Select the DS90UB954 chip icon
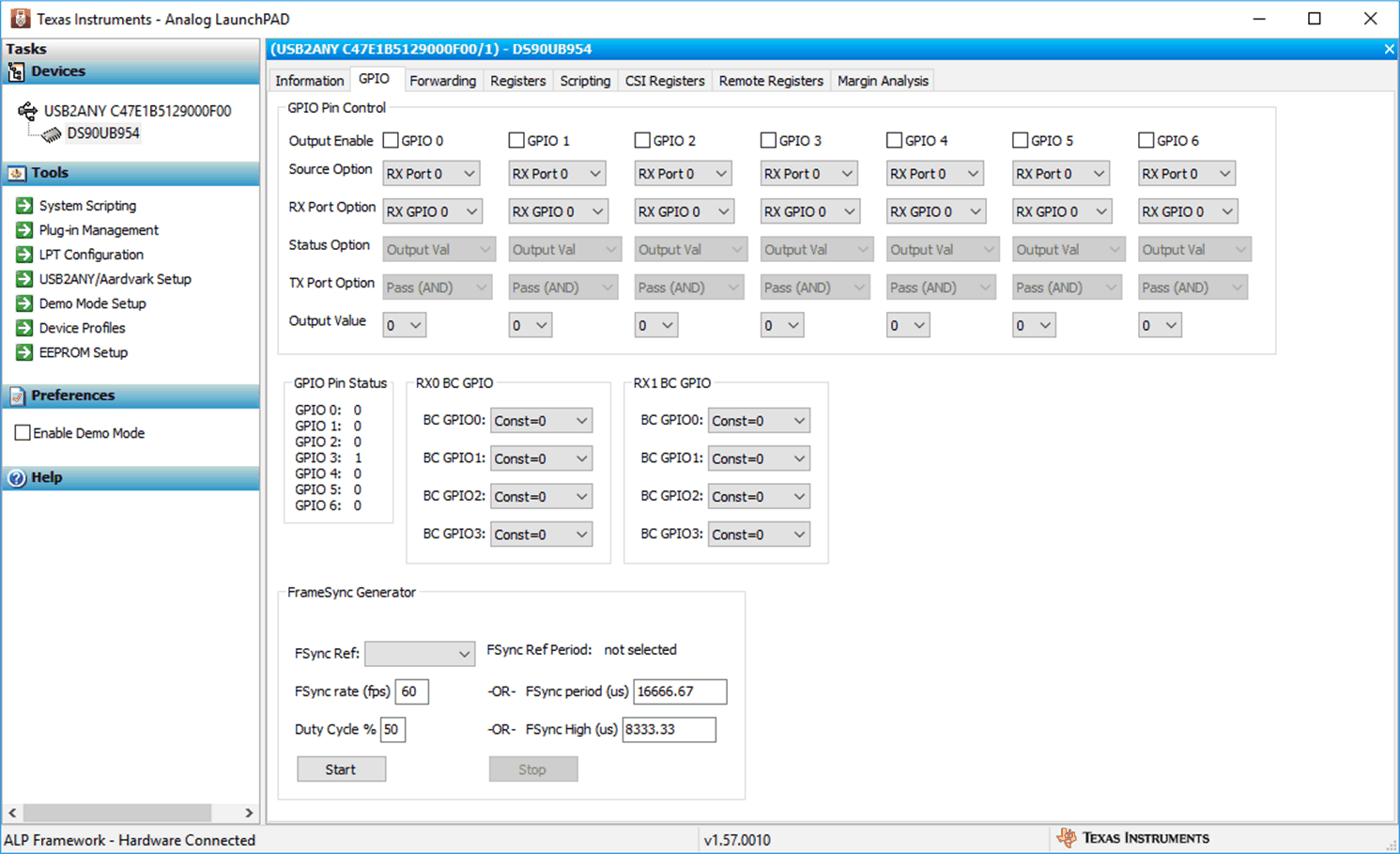This screenshot has width=1400, height=854. point(52,133)
